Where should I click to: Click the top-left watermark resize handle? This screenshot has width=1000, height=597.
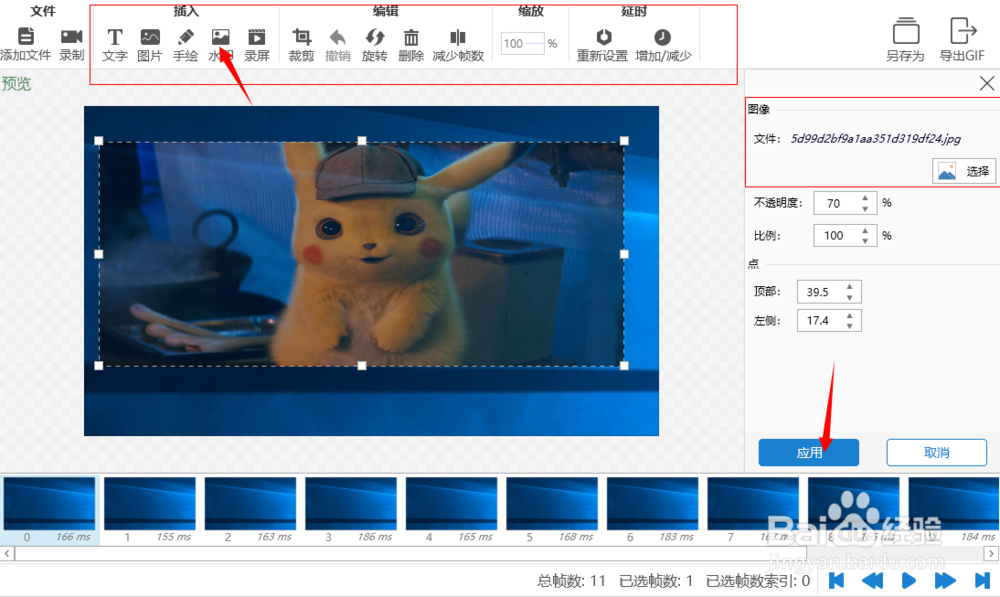99,141
